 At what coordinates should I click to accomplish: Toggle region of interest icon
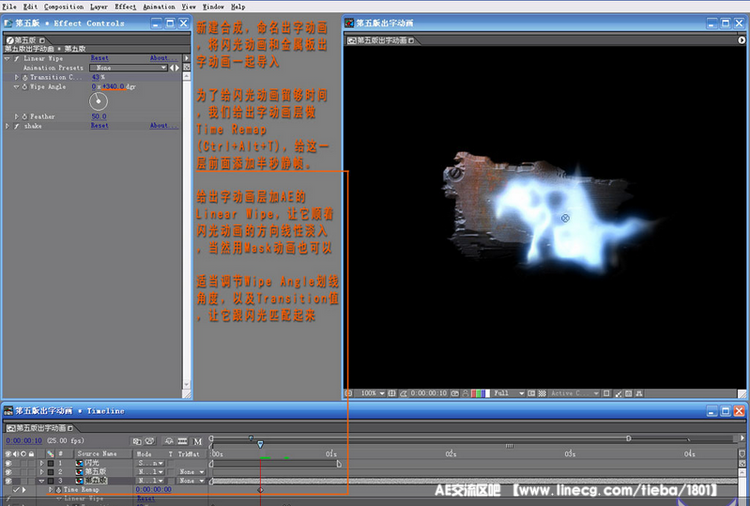coord(531,393)
